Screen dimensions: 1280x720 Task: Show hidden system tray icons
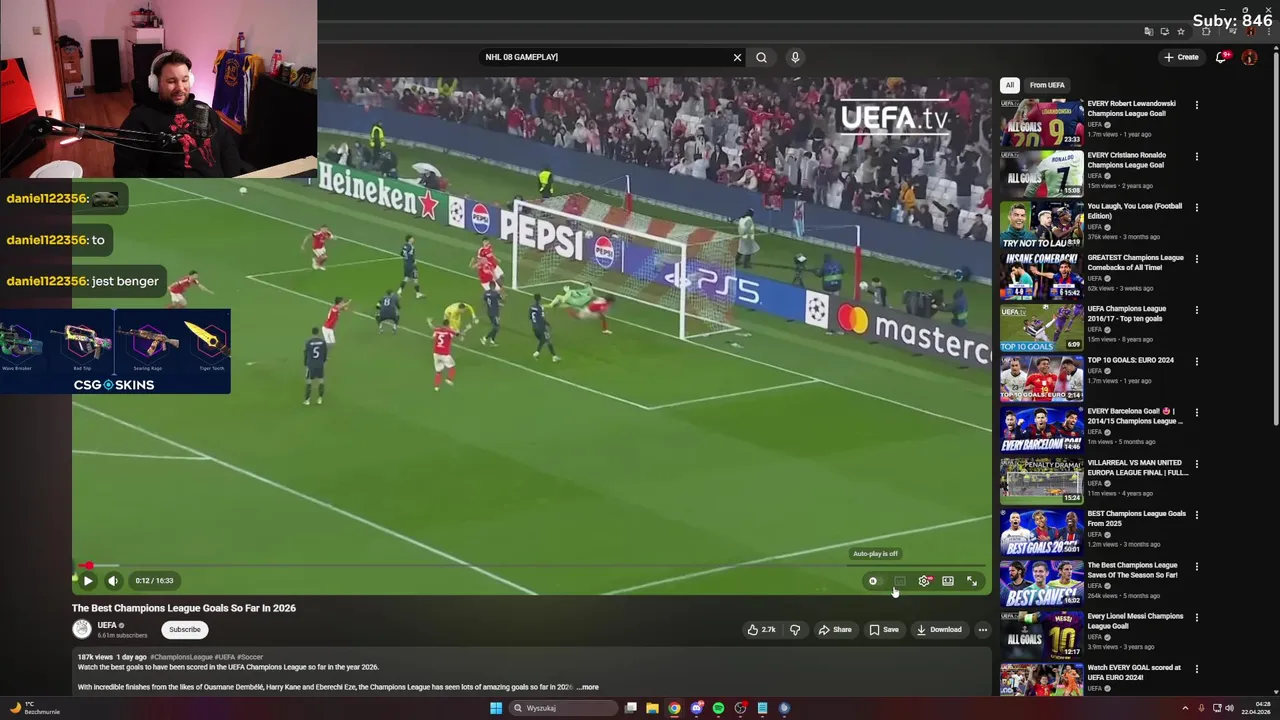1185,708
